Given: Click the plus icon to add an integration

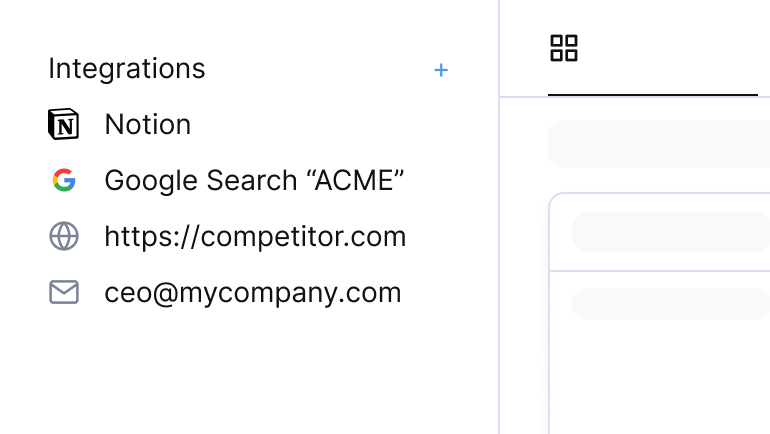Looking at the screenshot, I should point(441,70).
